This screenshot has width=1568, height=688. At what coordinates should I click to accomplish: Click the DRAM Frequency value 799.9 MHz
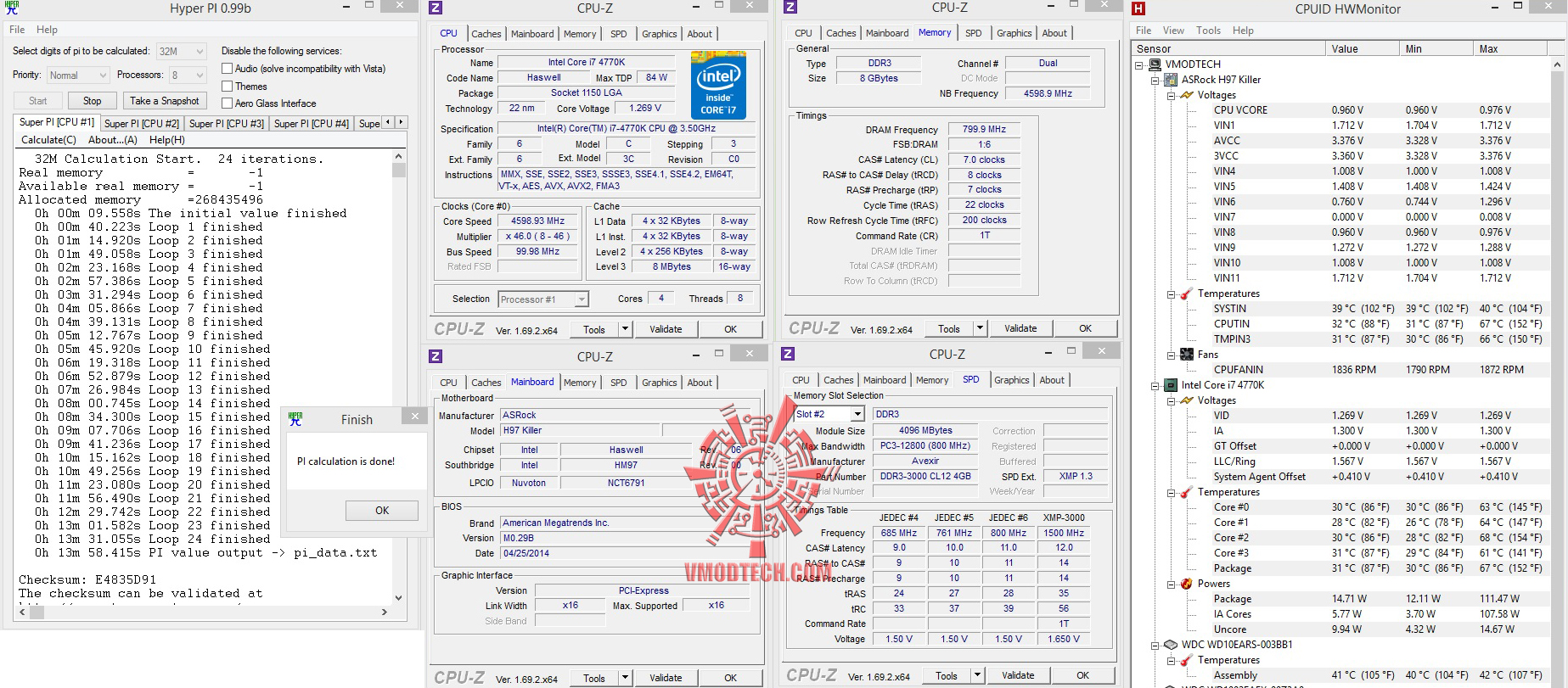click(984, 129)
